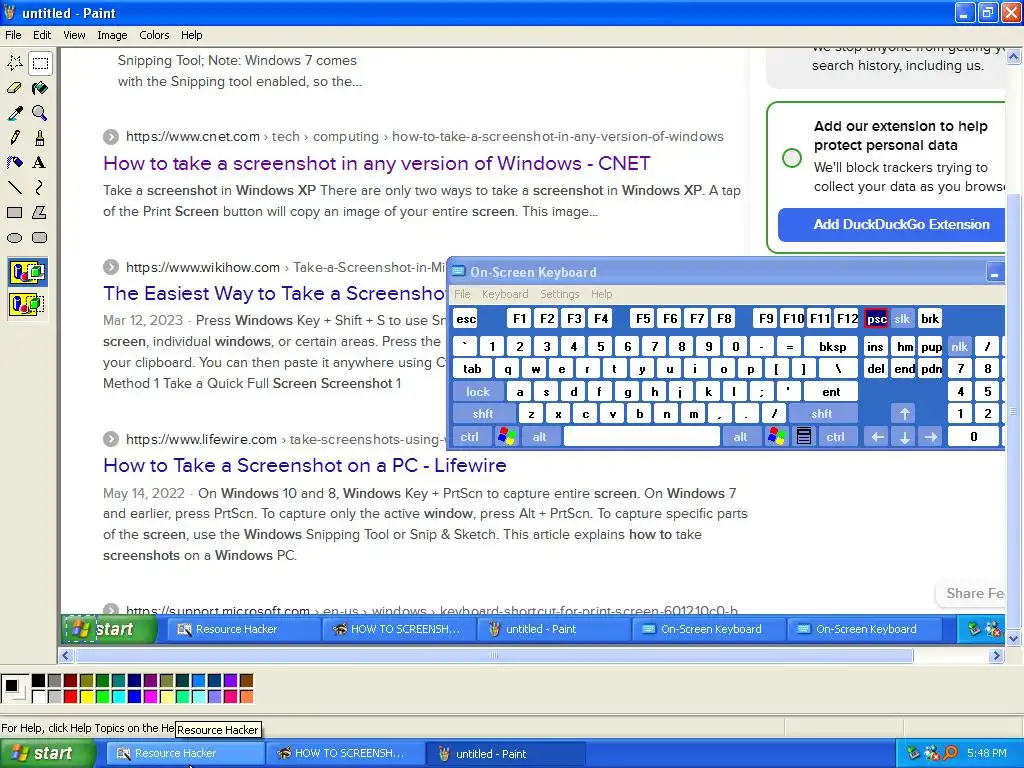Open Paint's File menu

[13, 35]
